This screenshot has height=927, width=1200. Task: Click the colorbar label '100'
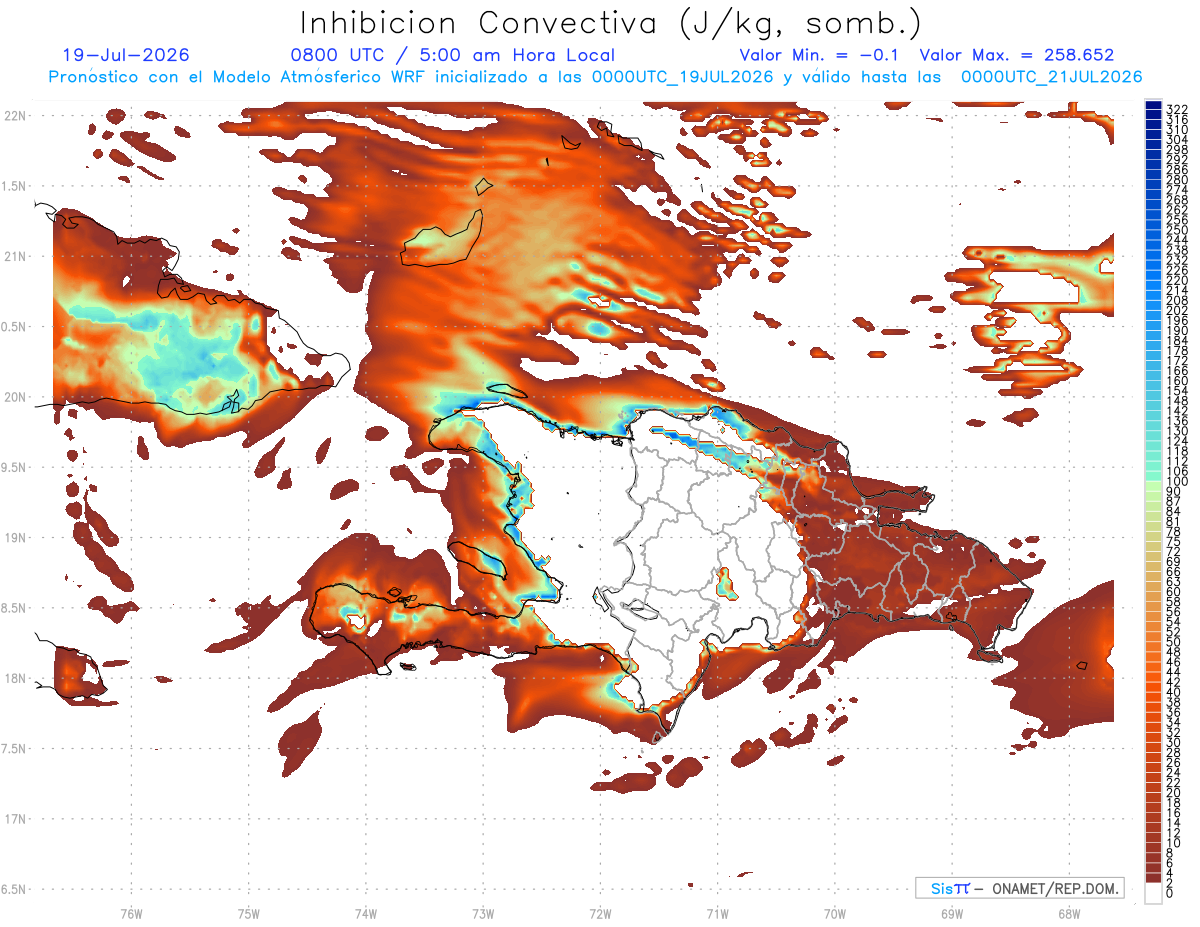tap(1177, 482)
